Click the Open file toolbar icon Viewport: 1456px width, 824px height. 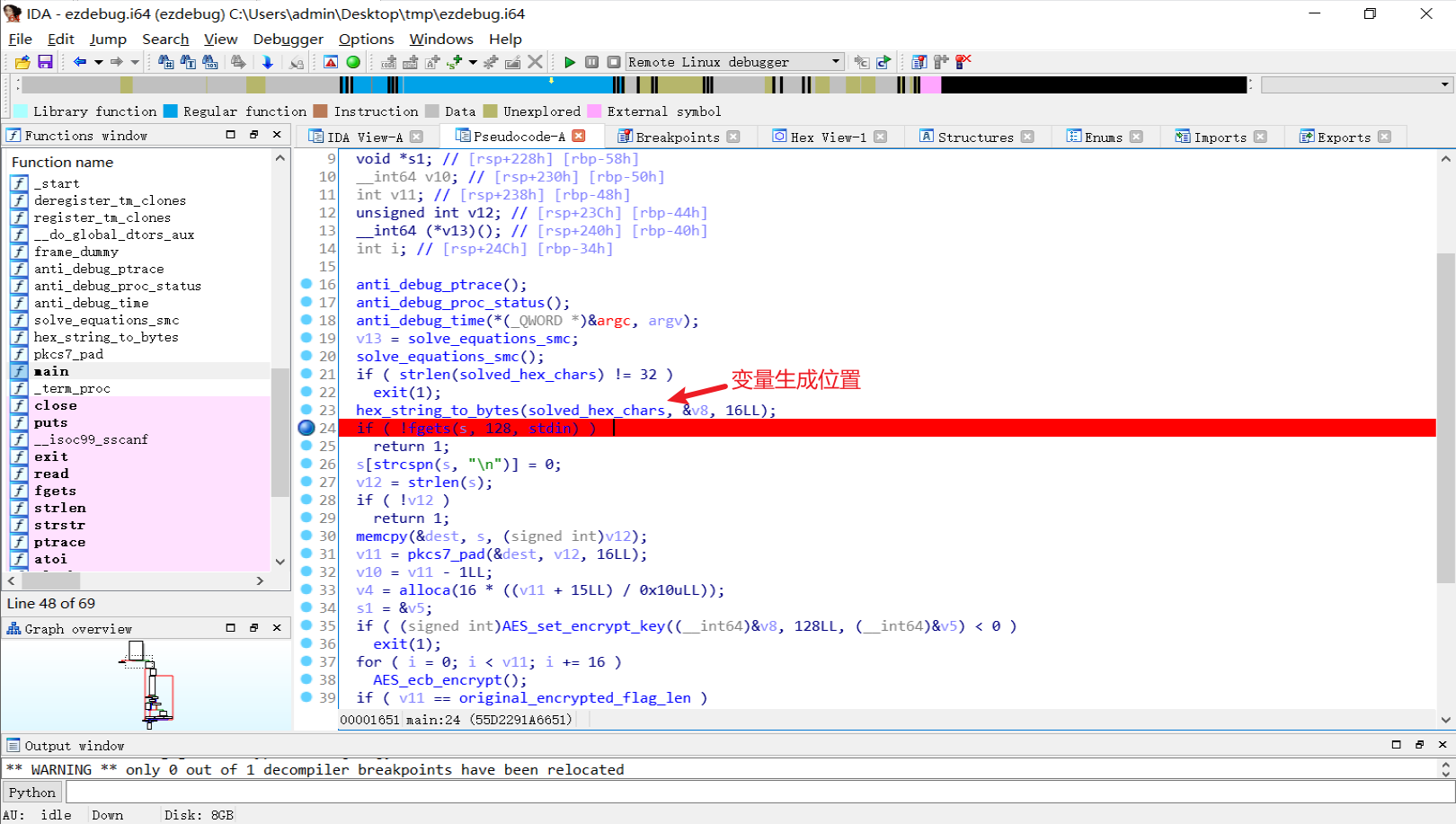pyautogui.click(x=22, y=62)
